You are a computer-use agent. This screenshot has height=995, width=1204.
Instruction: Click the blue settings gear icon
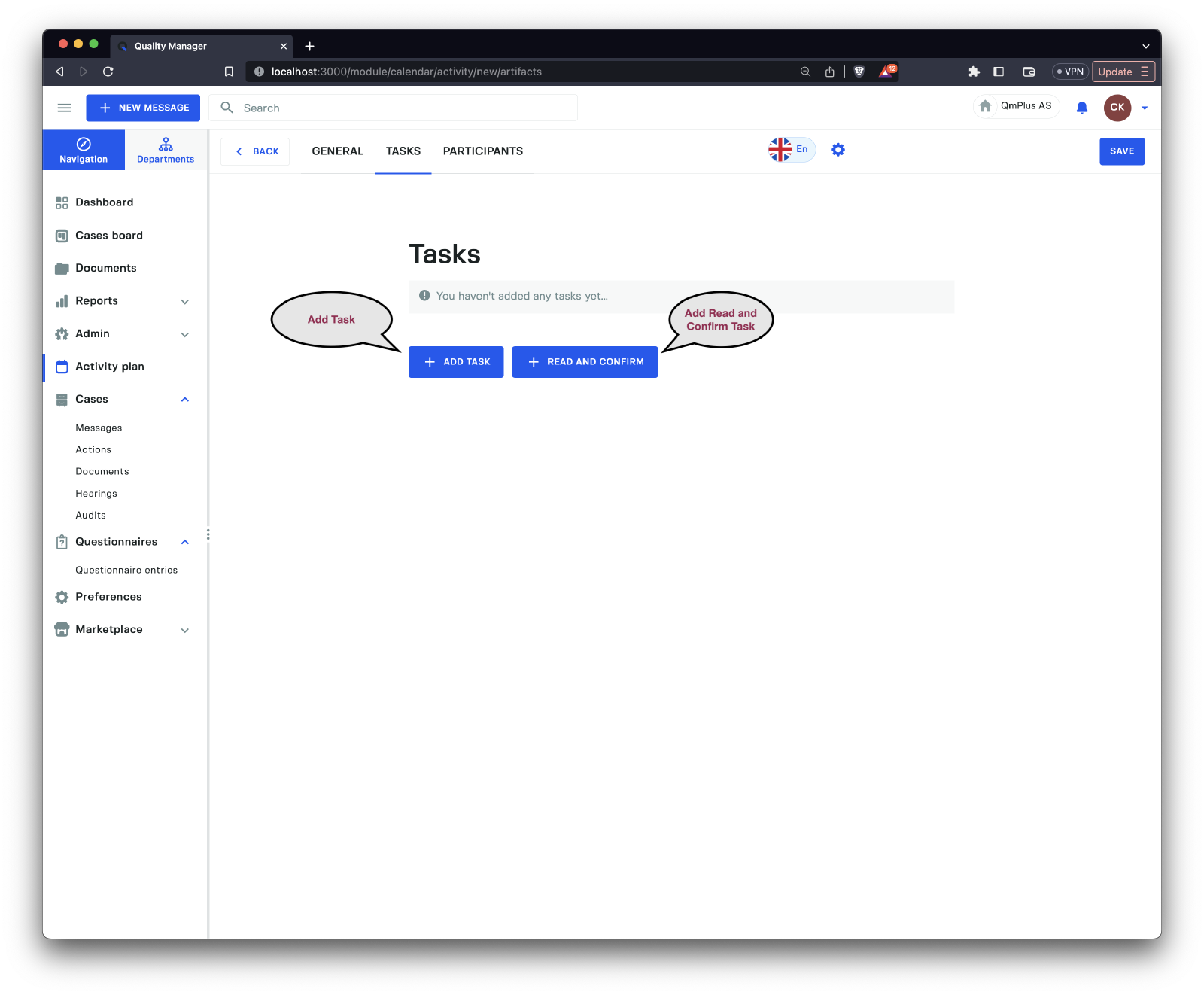point(838,150)
